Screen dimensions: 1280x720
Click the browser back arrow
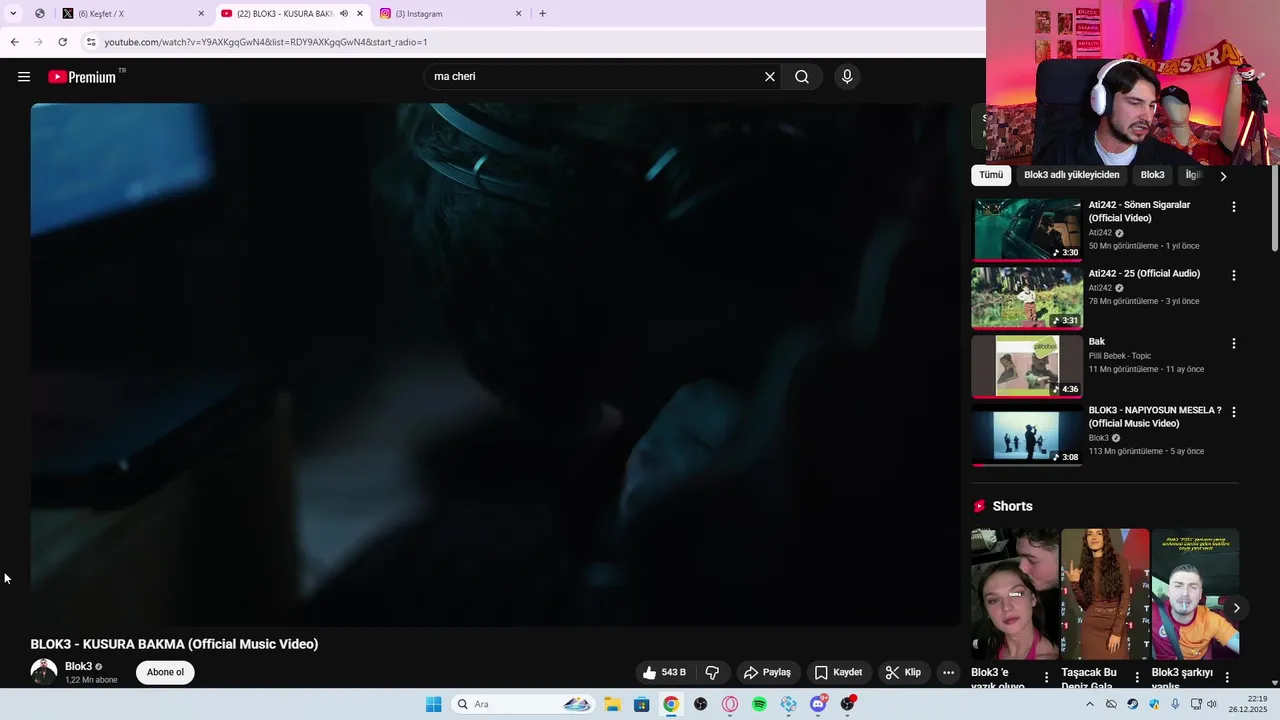(x=14, y=42)
